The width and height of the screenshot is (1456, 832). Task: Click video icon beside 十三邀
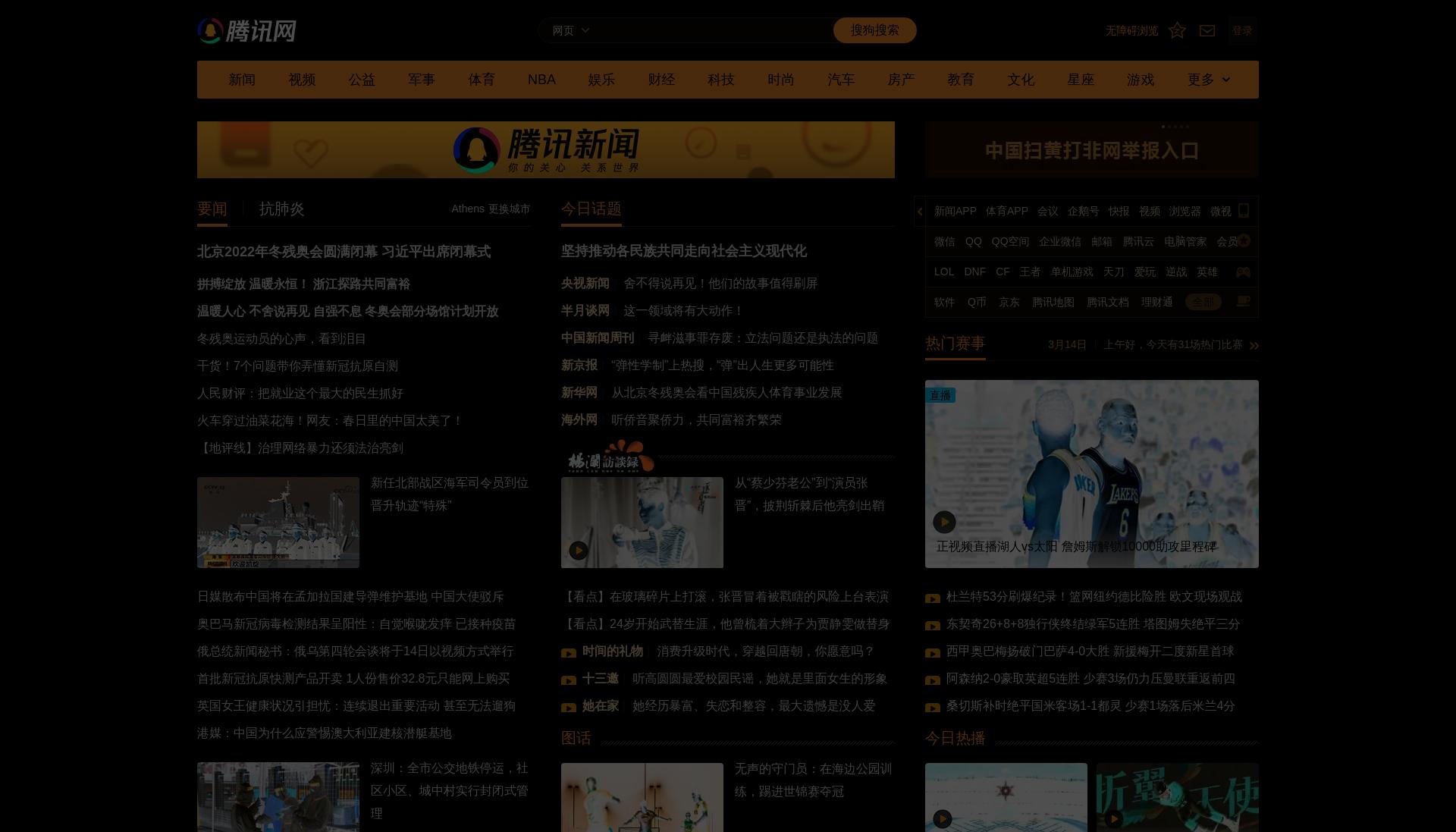point(569,680)
